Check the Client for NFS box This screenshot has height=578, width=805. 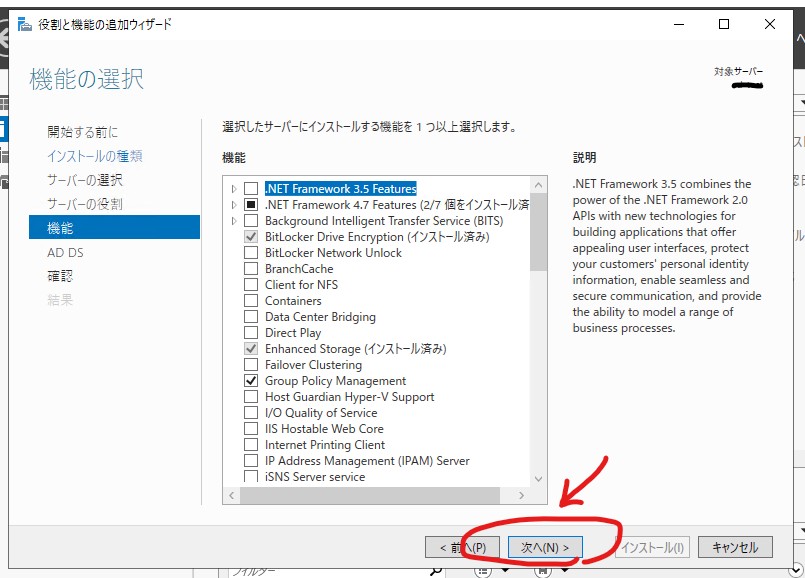251,284
